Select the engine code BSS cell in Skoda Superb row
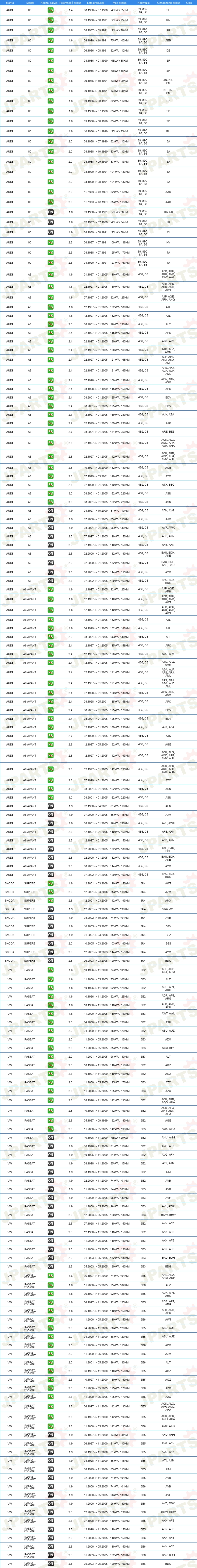The width and height of the screenshot is (197, 1568). coord(169,943)
